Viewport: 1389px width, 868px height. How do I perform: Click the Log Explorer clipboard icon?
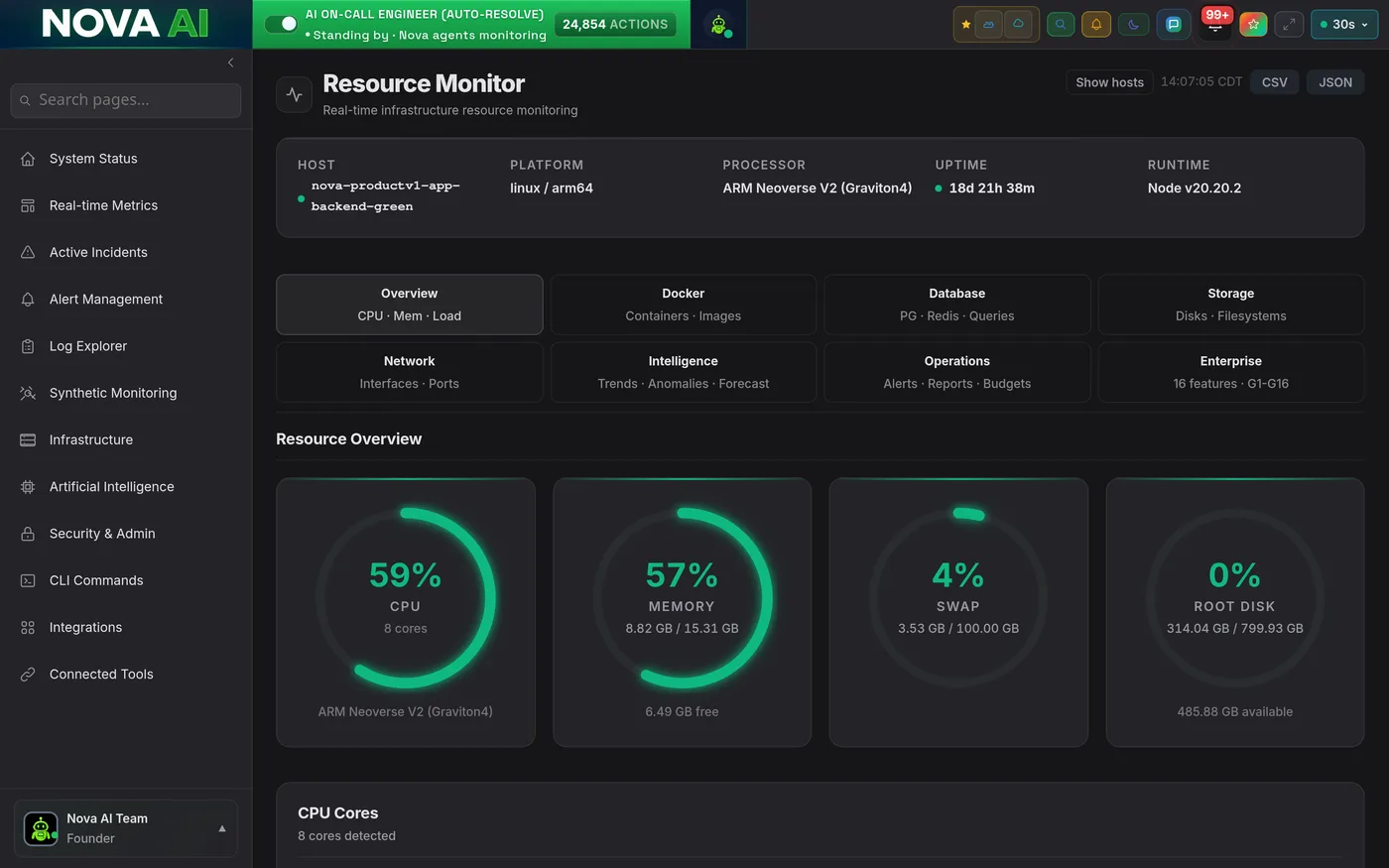coord(28,346)
